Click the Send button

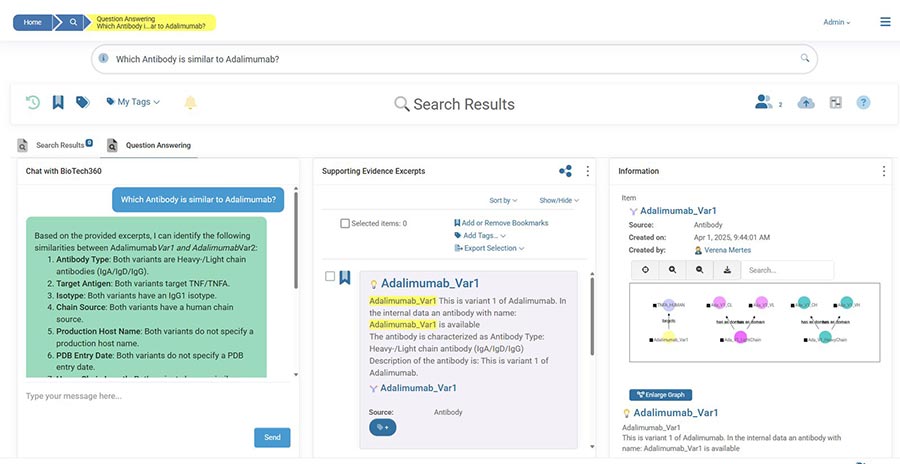tap(272, 438)
